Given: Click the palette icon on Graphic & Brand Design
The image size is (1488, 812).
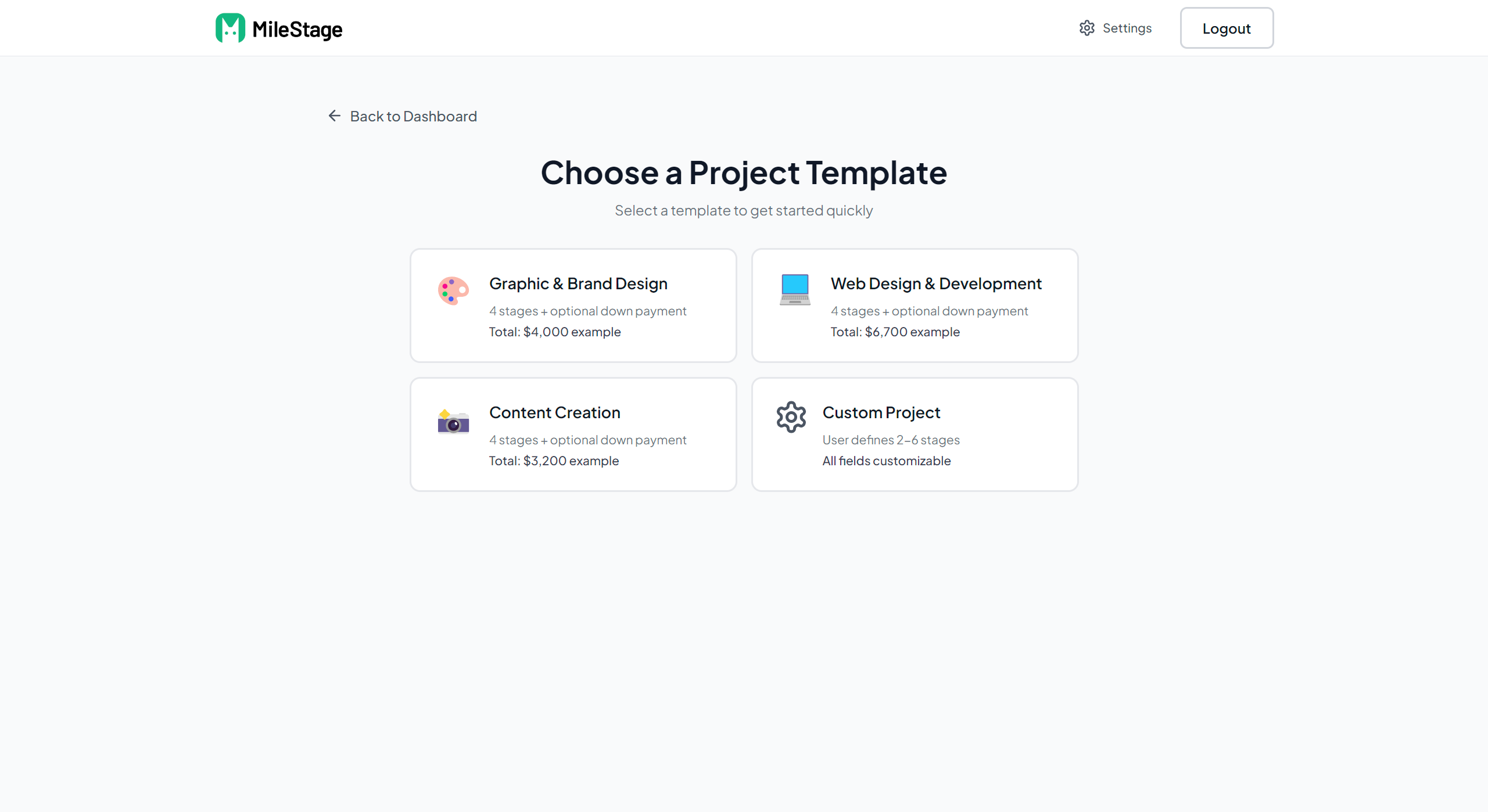Looking at the screenshot, I should pyautogui.click(x=453, y=290).
